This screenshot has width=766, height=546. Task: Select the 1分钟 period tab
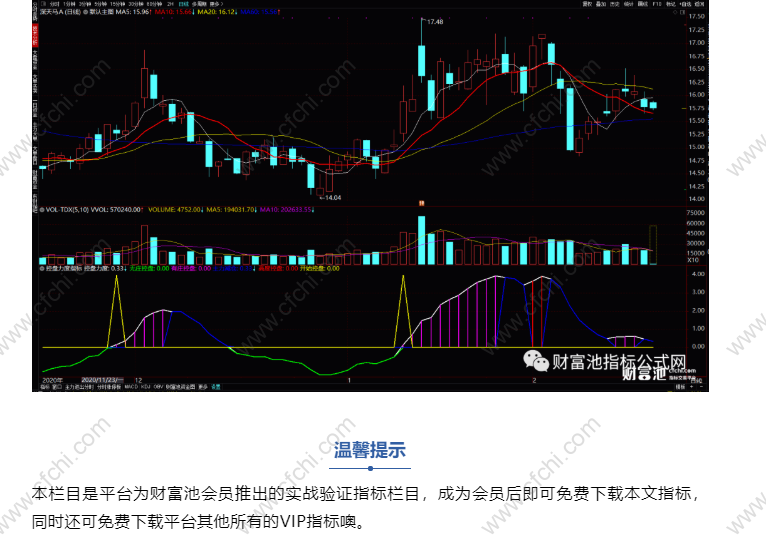tap(69, 4)
